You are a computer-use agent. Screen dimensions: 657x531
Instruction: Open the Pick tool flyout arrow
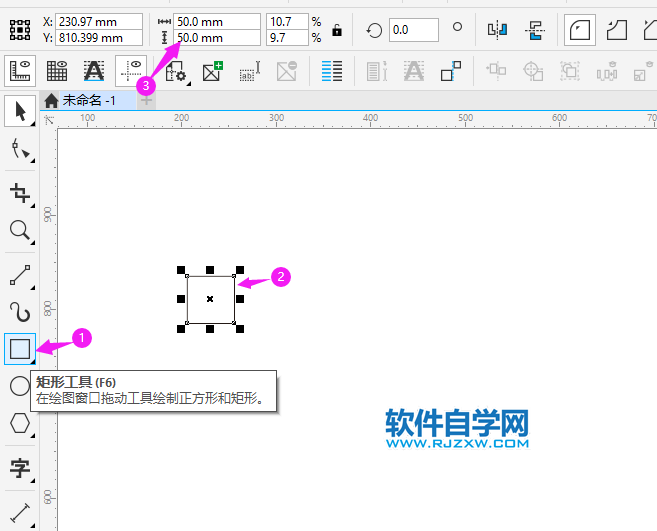33,123
